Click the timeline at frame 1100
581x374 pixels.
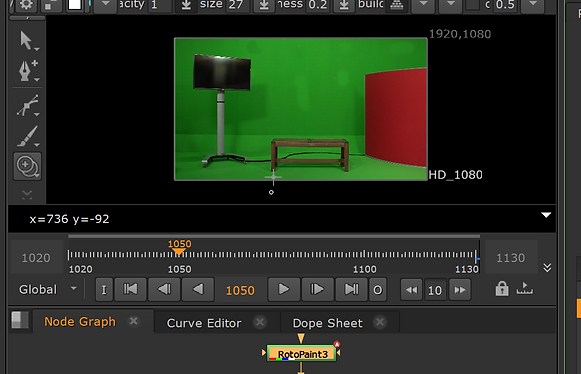click(x=364, y=255)
